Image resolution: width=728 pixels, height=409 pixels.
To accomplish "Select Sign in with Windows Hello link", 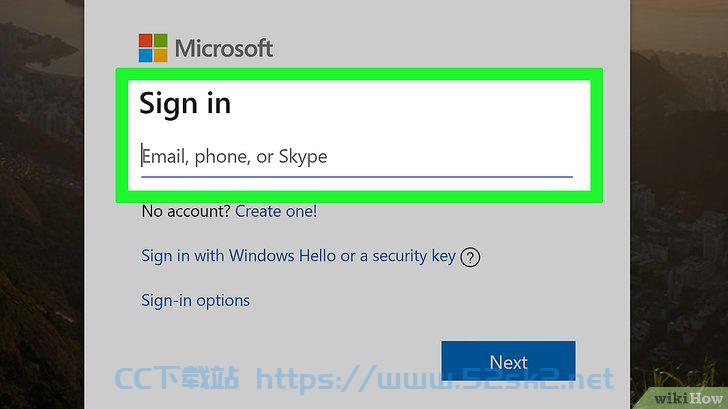I will [299, 256].
